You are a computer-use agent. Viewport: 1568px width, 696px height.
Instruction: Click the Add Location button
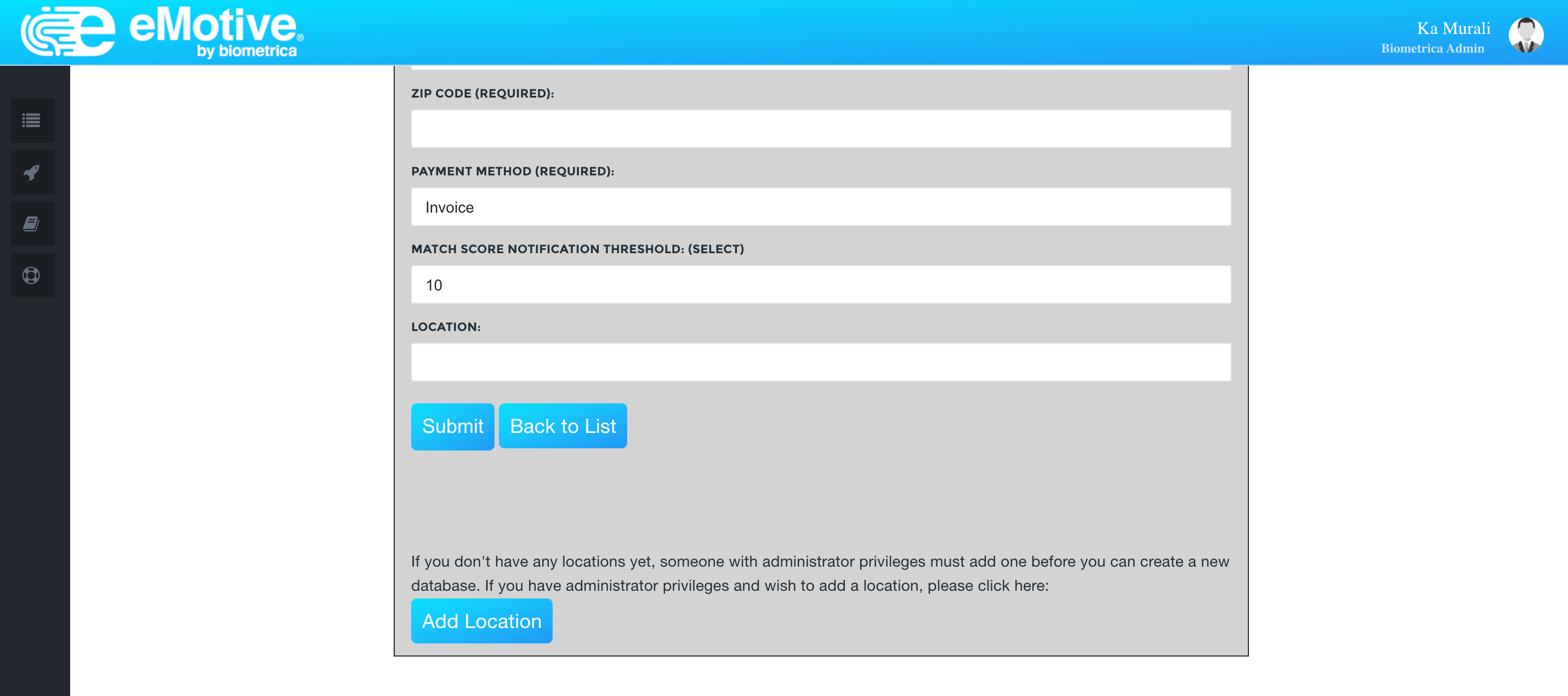[481, 621]
